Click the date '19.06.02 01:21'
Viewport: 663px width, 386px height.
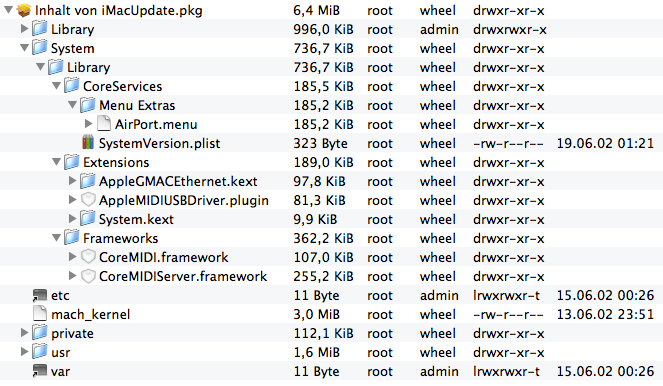[x=605, y=143]
